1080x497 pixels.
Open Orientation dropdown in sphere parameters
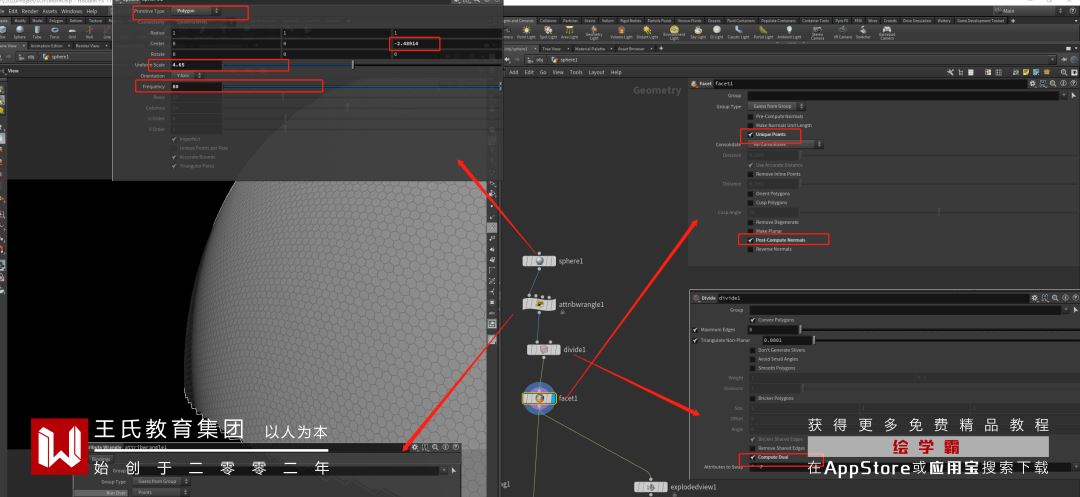click(189, 76)
